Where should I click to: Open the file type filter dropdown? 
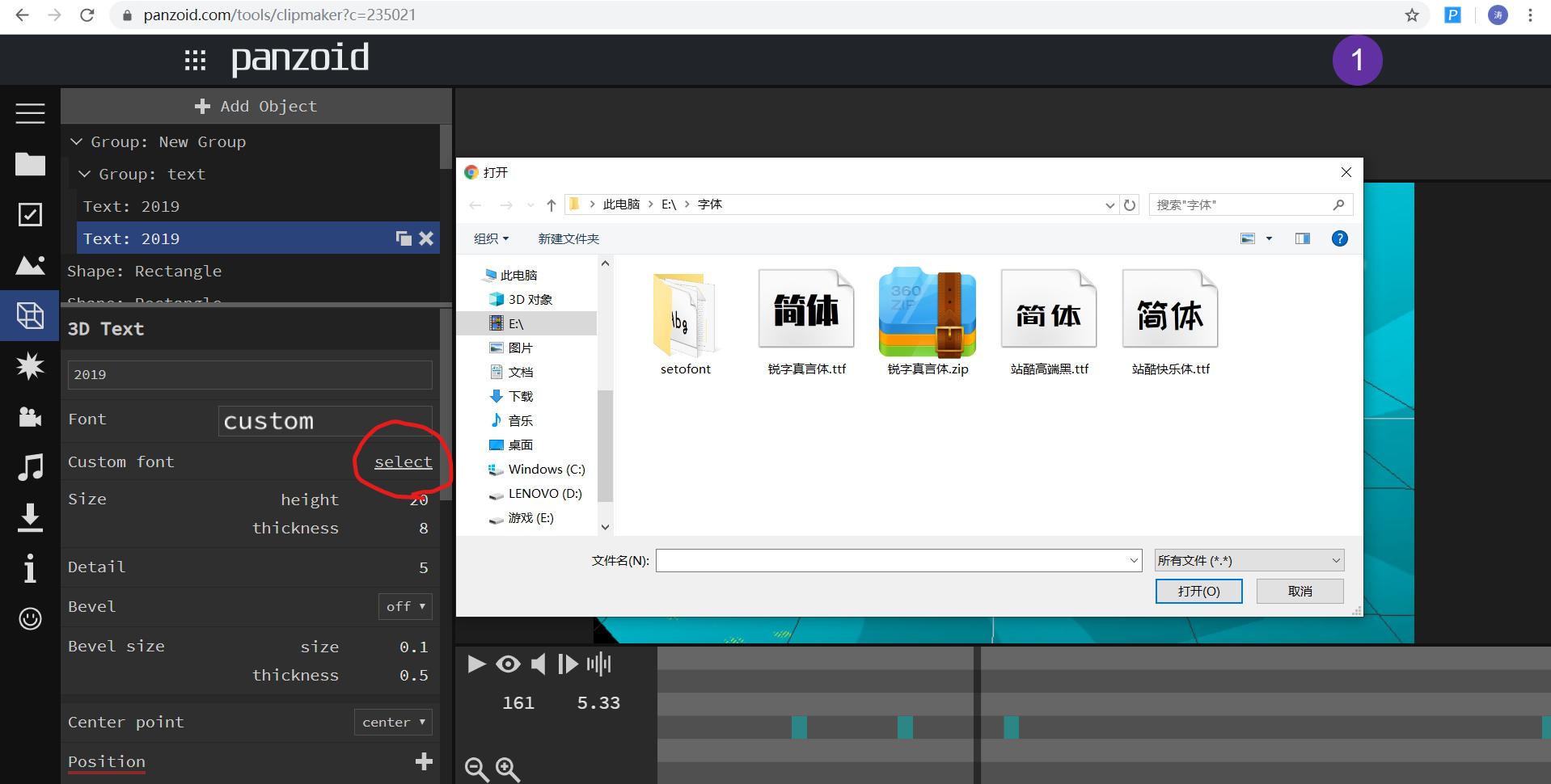click(1249, 560)
